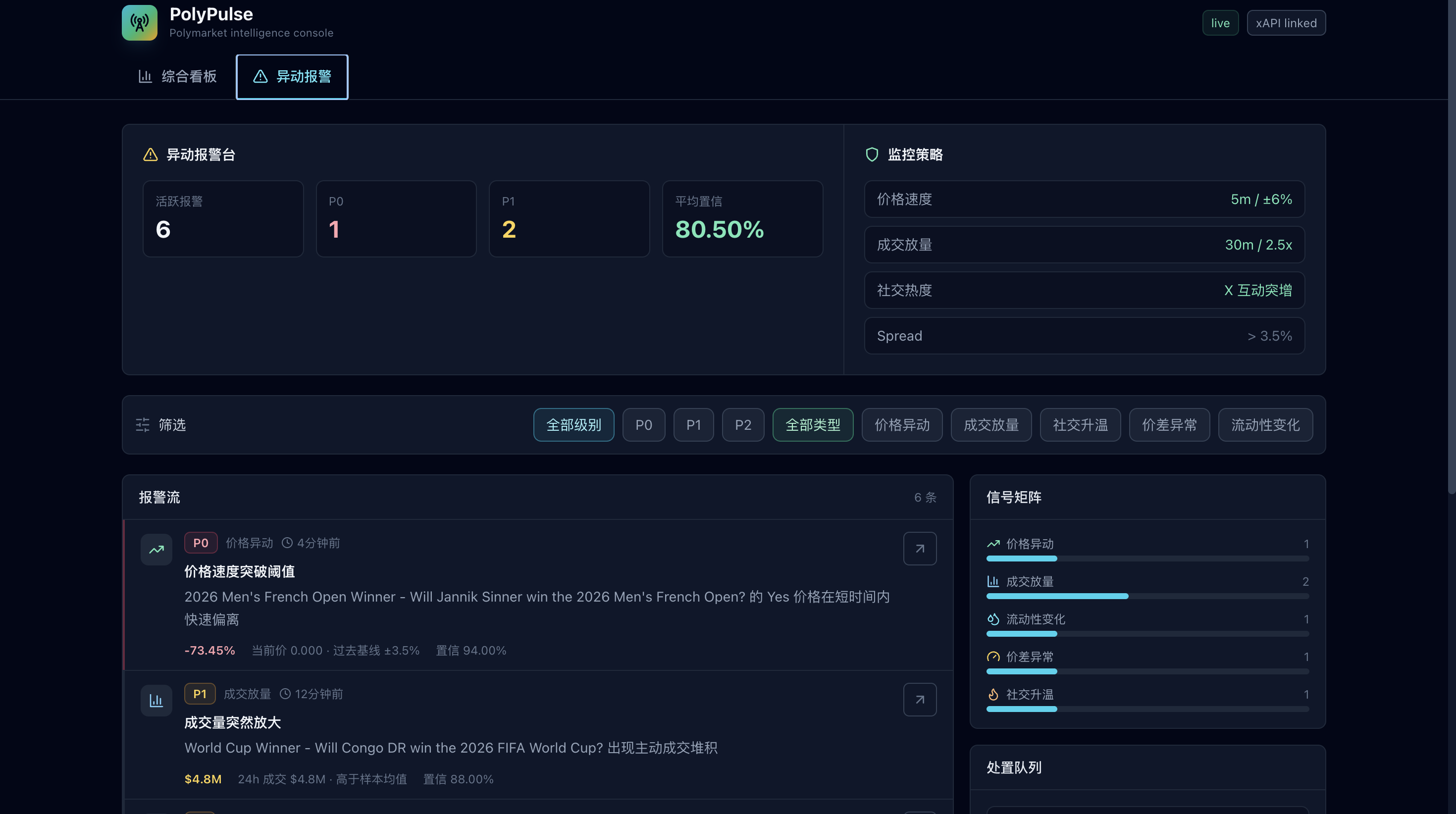
Task: Click the 处置队列 panel header
Action: click(x=1147, y=767)
